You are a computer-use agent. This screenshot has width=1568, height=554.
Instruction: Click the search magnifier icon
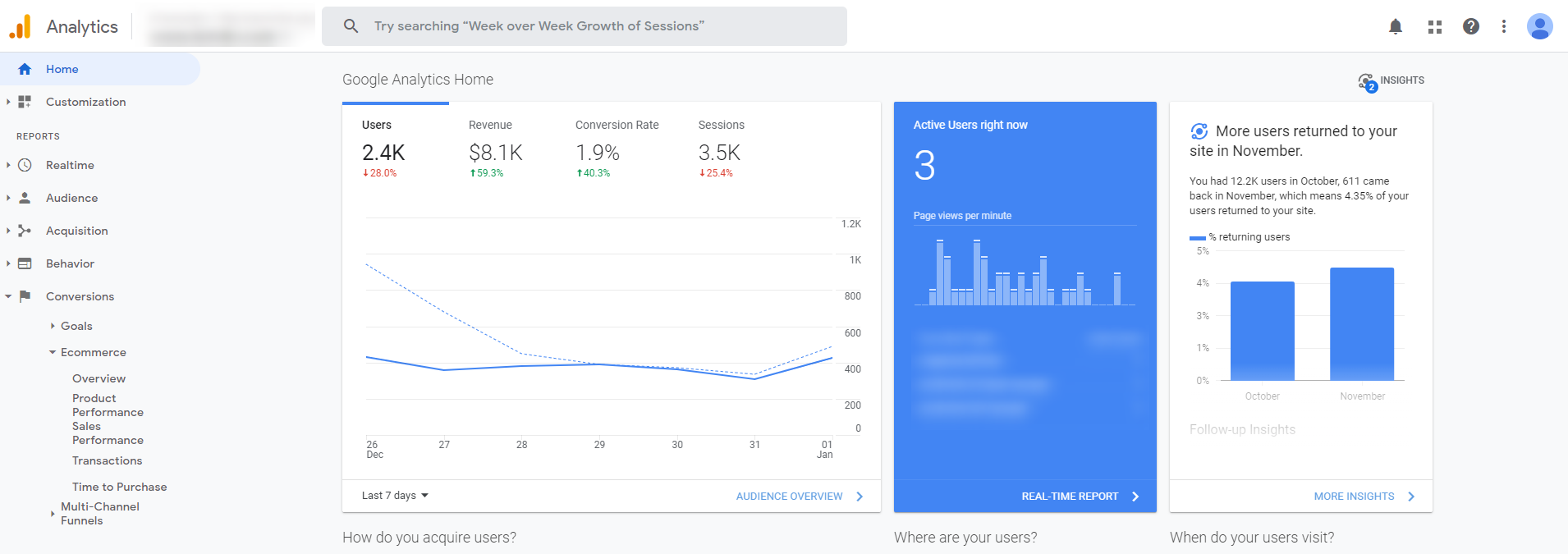[x=351, y=26]
